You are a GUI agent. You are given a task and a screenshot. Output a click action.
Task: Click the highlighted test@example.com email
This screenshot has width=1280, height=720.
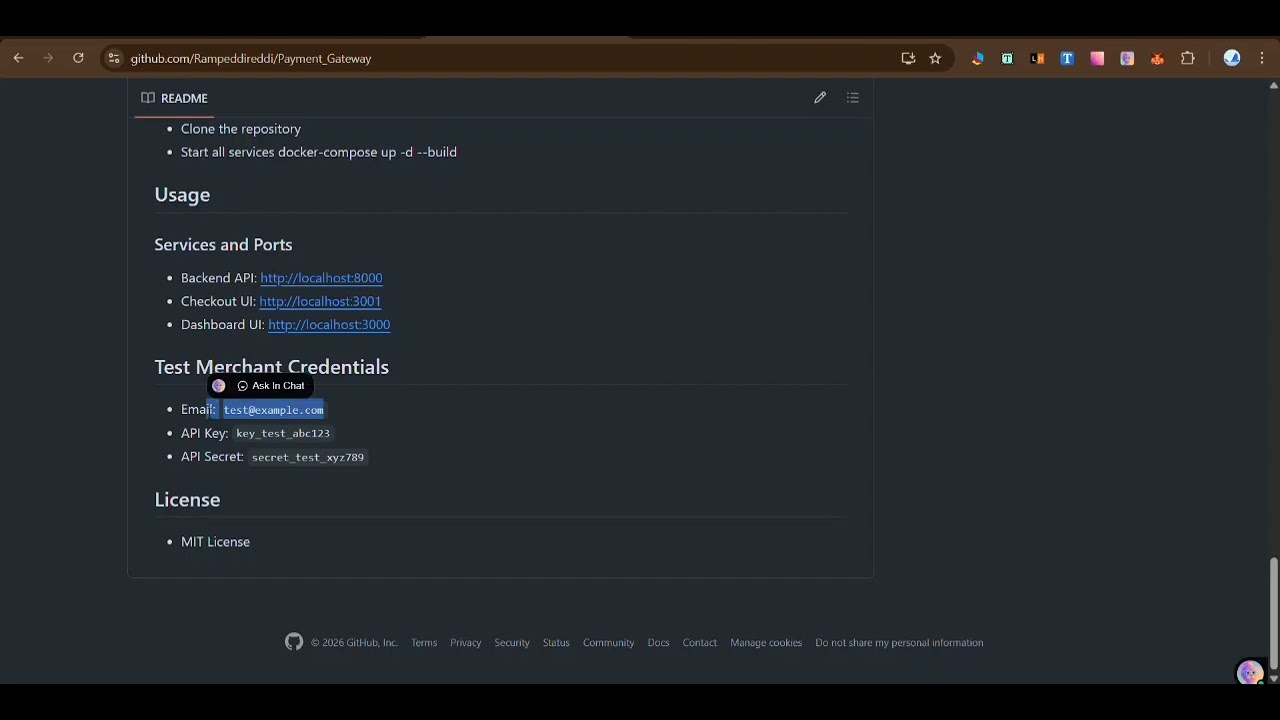273,410
